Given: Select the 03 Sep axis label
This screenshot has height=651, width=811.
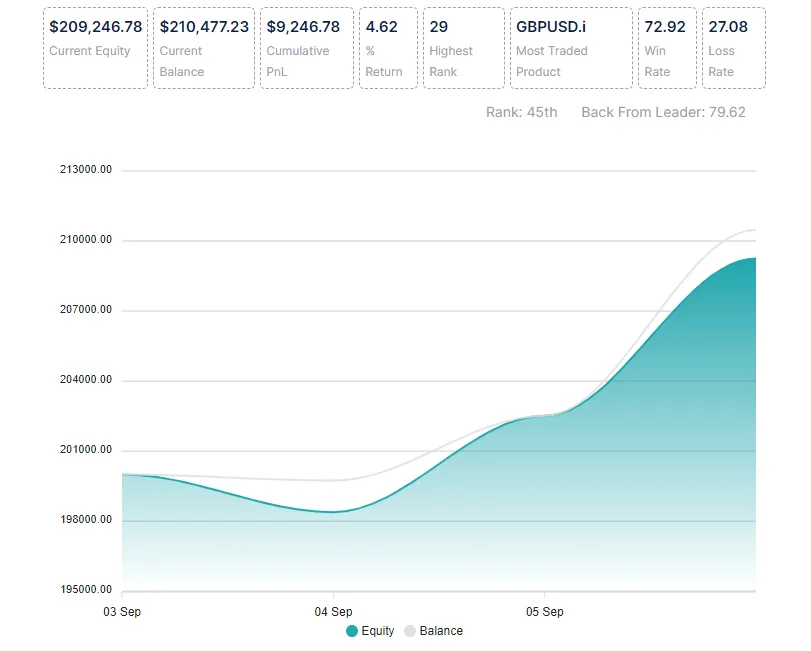Looking at the screenshot, I should 122,611.
